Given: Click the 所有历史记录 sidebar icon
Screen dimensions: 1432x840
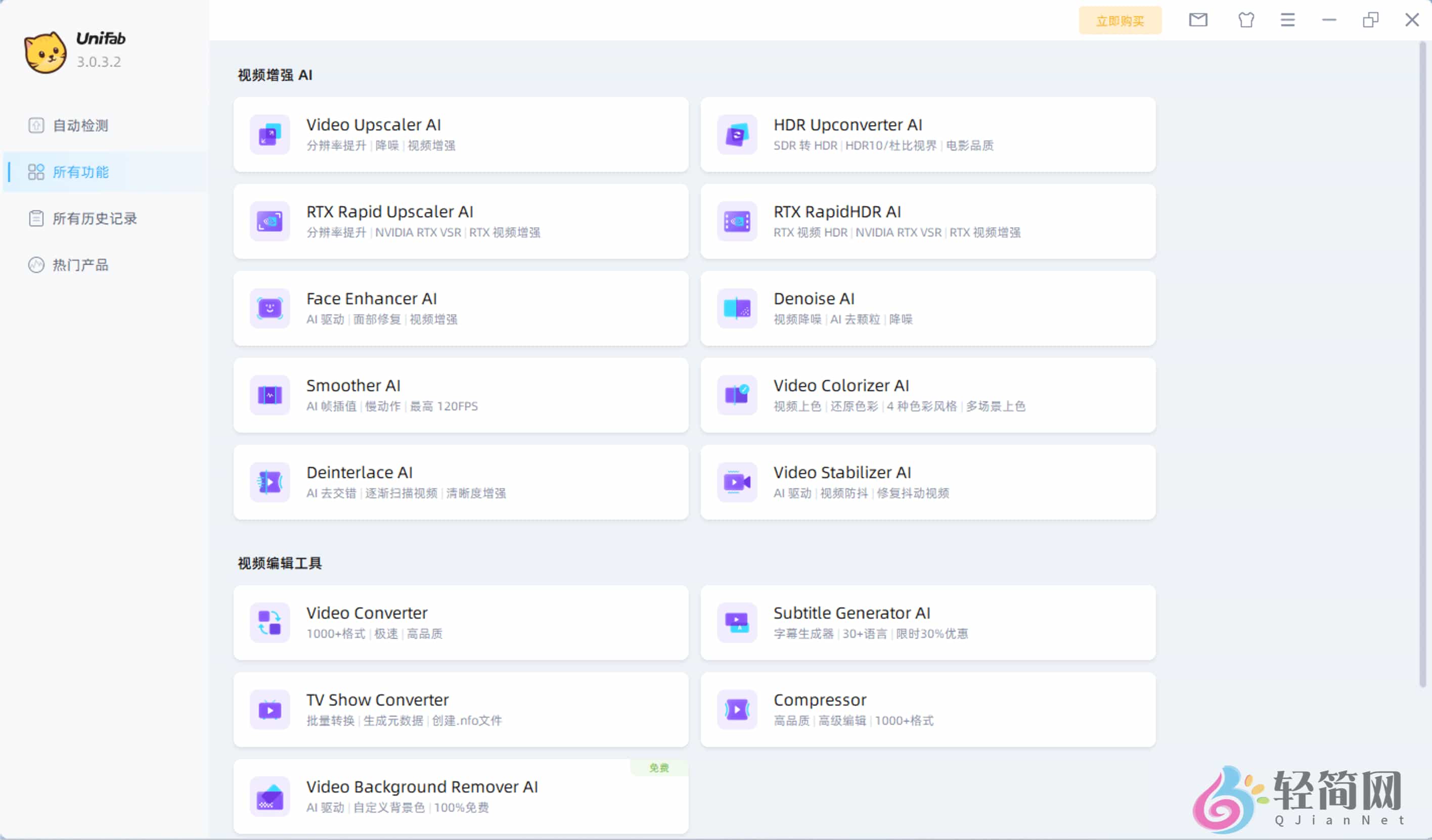Looking at the screenshot, I should (36, 218).
